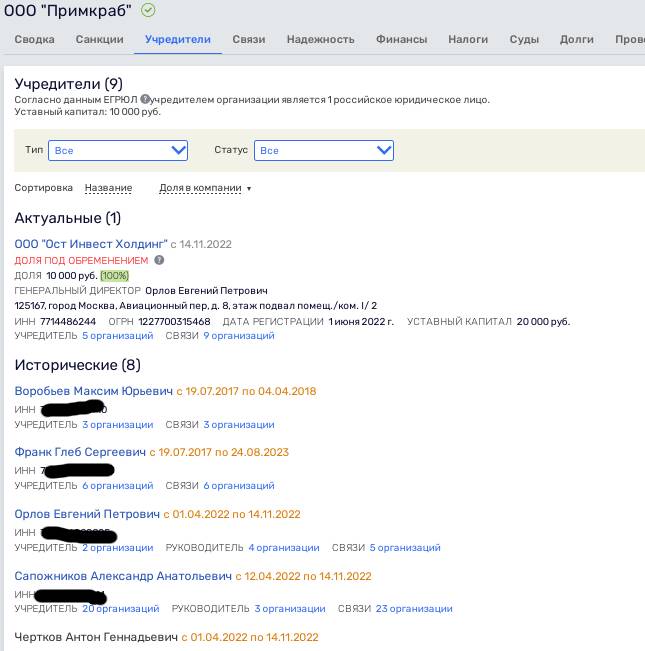This screenshot has height=651, width=645.
Task: Click the green 100% share badge
Action: 115,276
